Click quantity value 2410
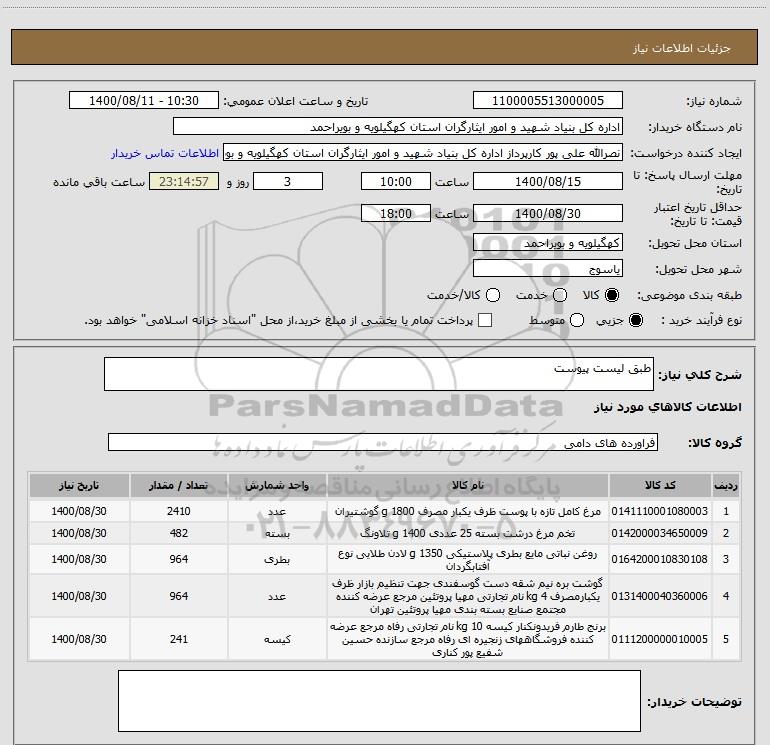Viewport: 770px width, 745px height. [x=179, y=511]
